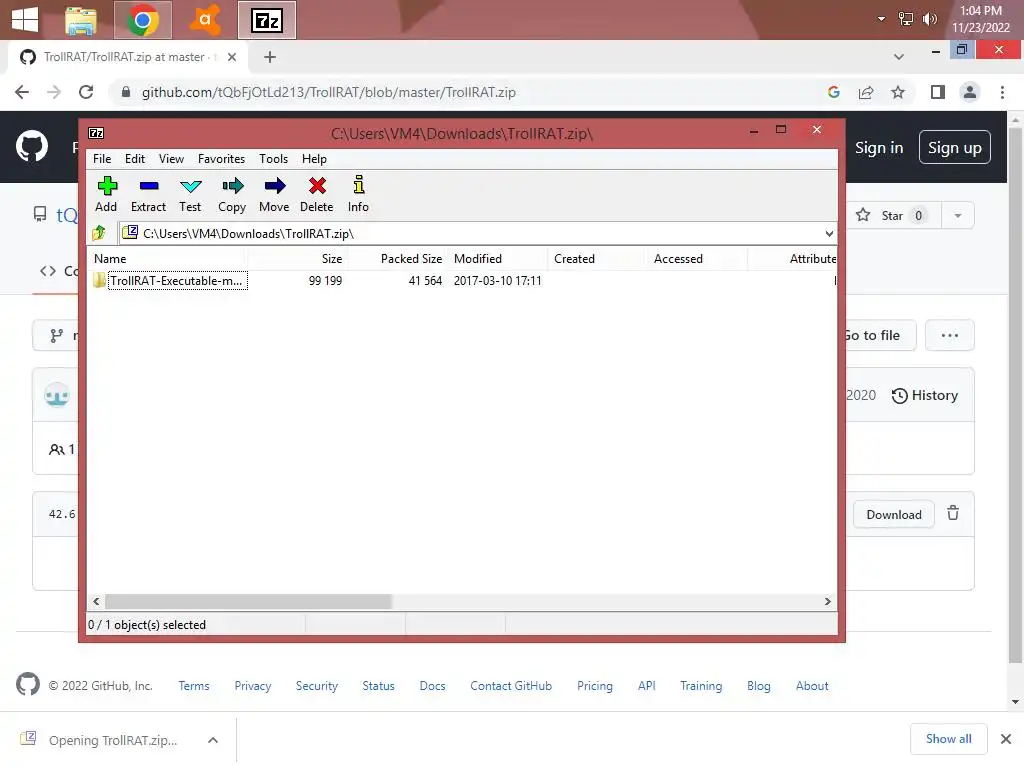The image size is (1024, 768).
Task: Expand the download item options chevron
Action: point(213,740)
